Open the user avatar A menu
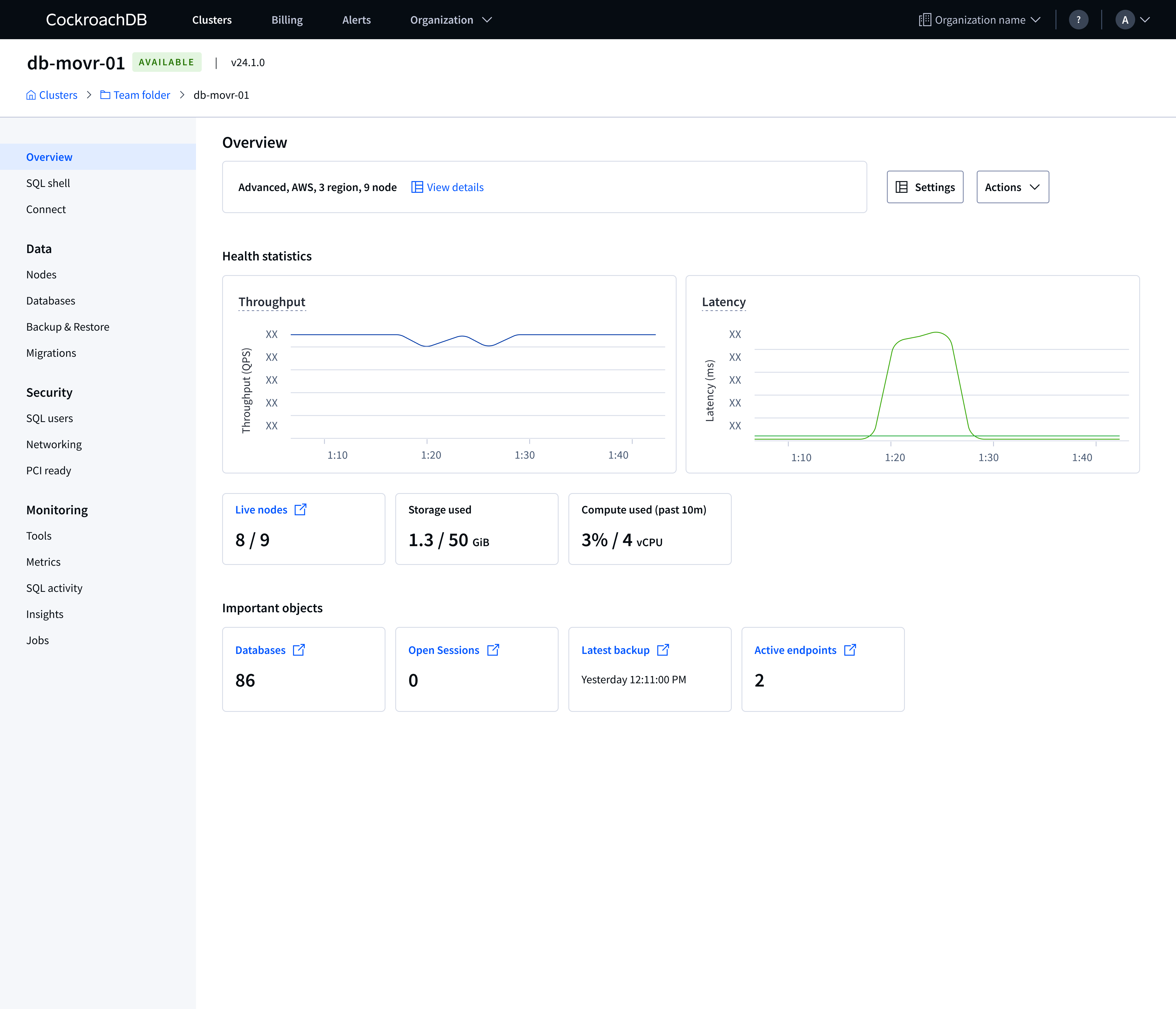Image resolution: width=1176 pixels, height=1009 pixels. (1125, 20)
